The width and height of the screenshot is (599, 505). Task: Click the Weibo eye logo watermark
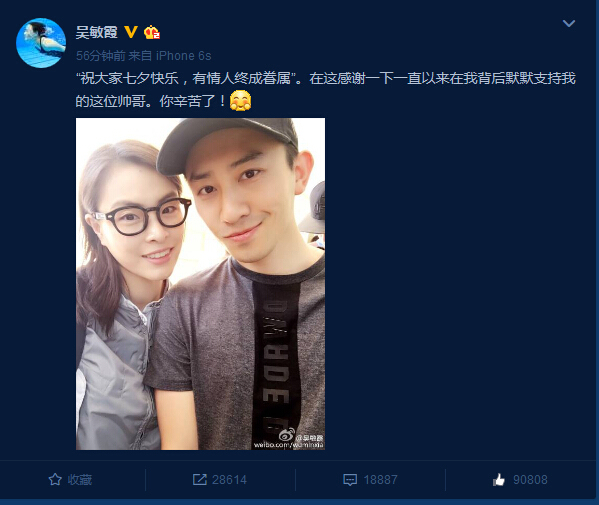pos(287,434)
